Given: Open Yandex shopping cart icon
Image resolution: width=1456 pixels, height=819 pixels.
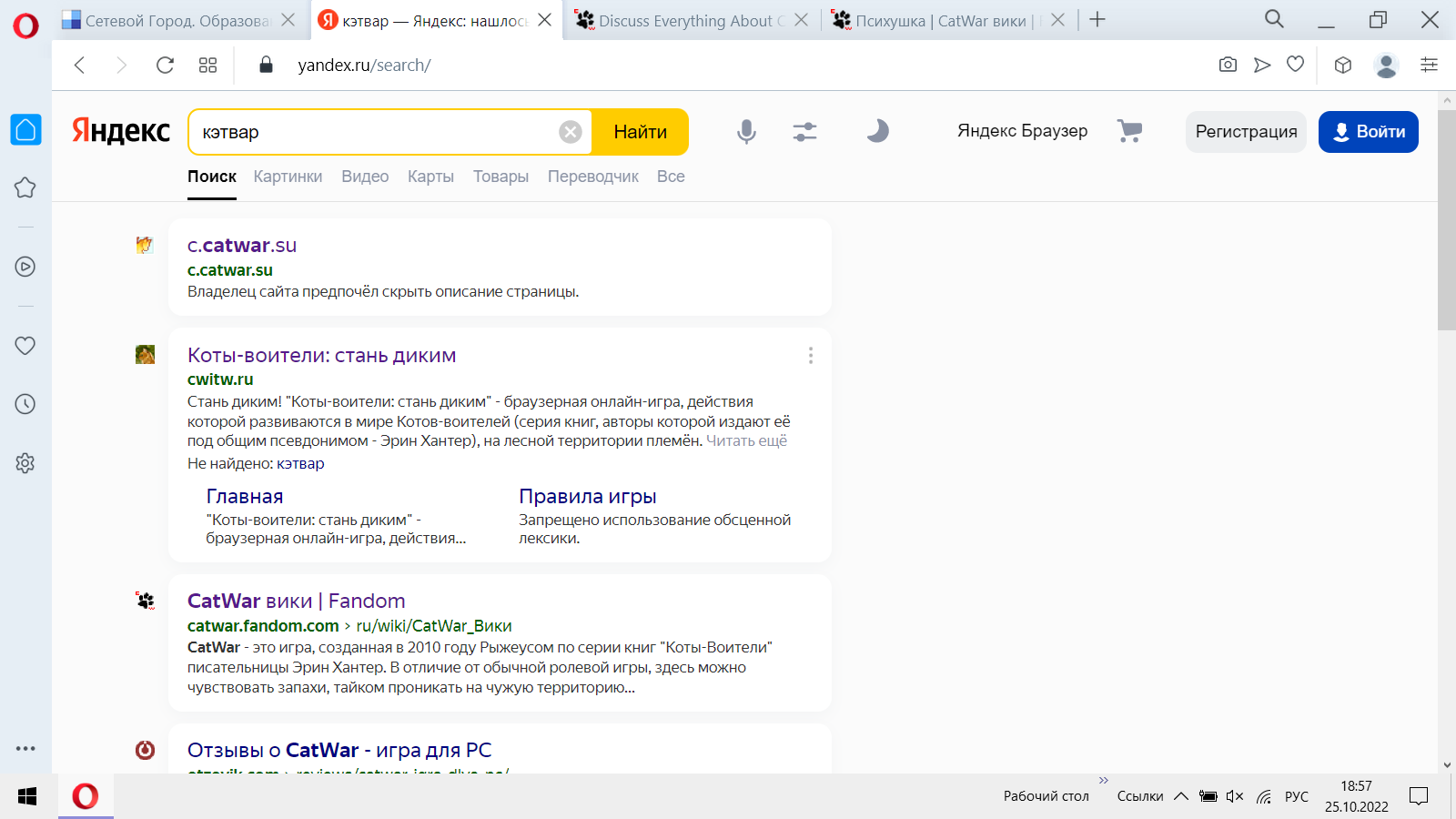Looking at the screenshot, I should [1129, 131].
